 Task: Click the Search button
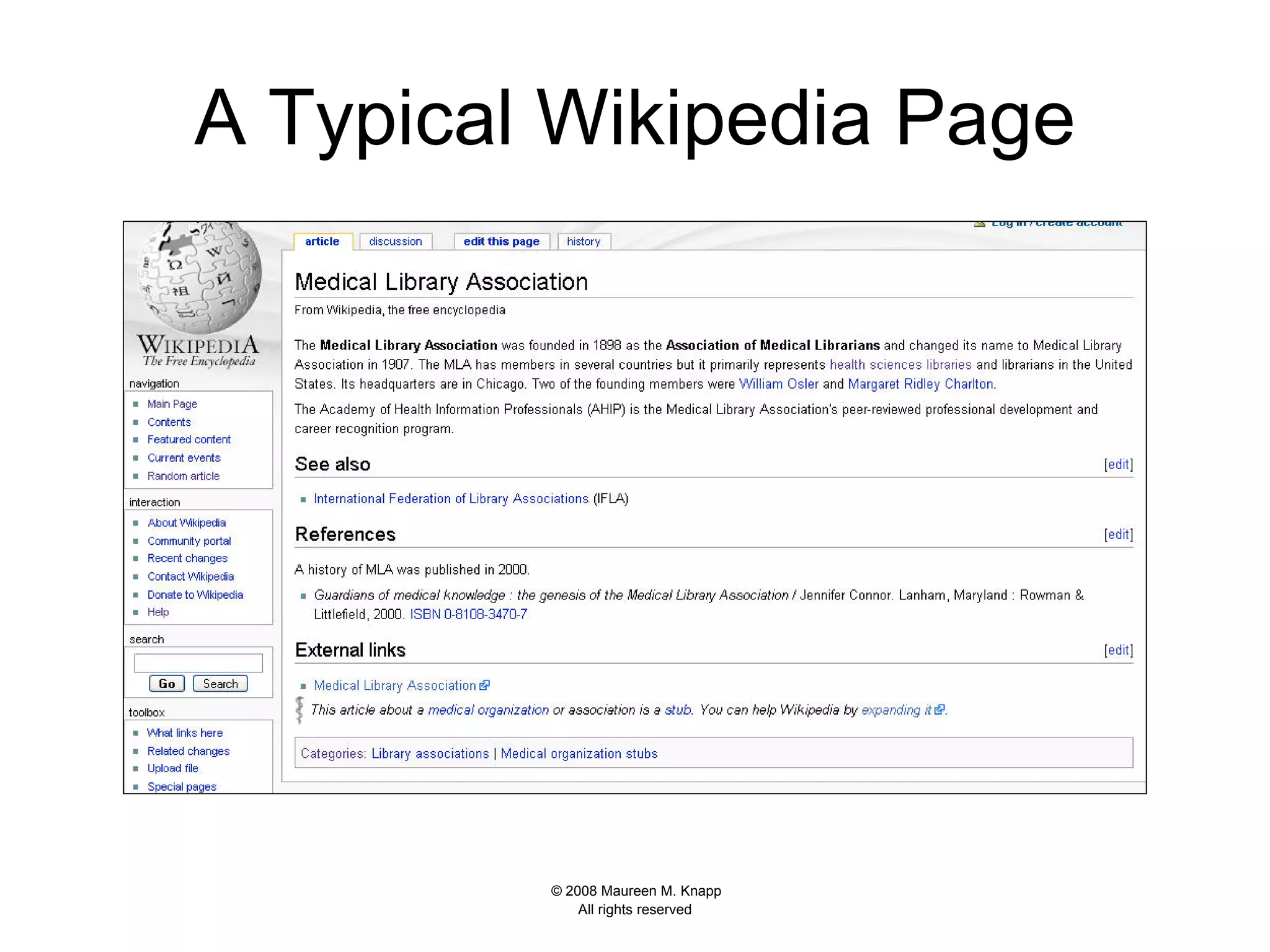pos(220,684)
